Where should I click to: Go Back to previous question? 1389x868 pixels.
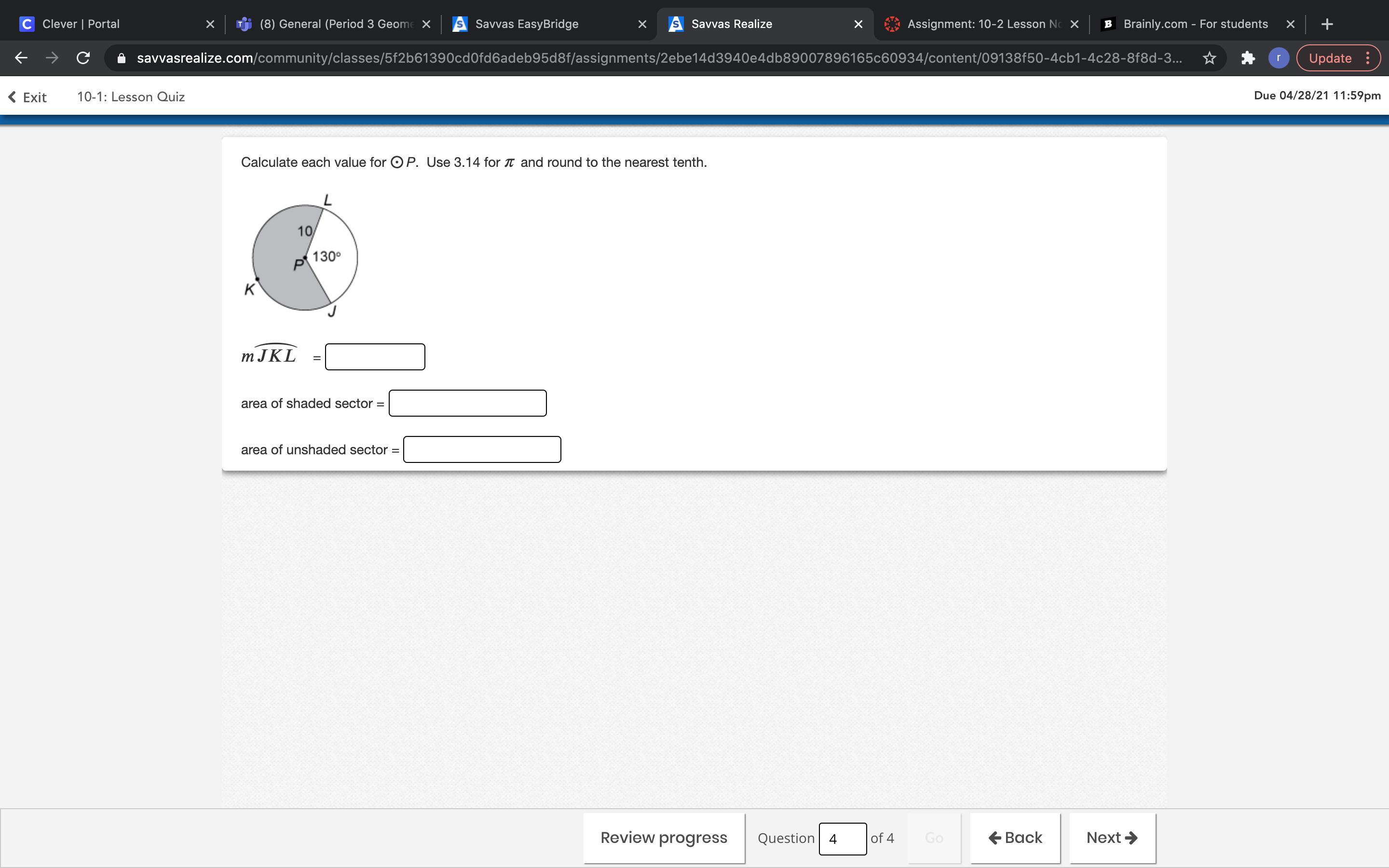point(1015,838)
